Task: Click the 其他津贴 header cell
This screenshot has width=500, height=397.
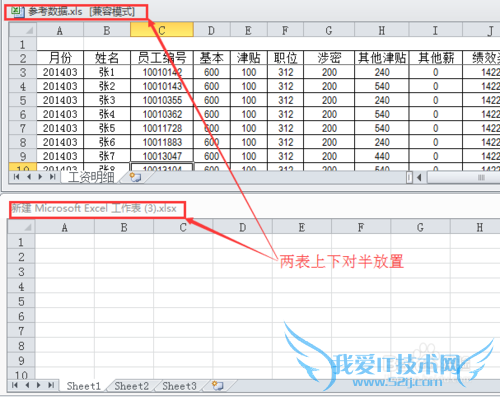Action: tap(382, 58)
